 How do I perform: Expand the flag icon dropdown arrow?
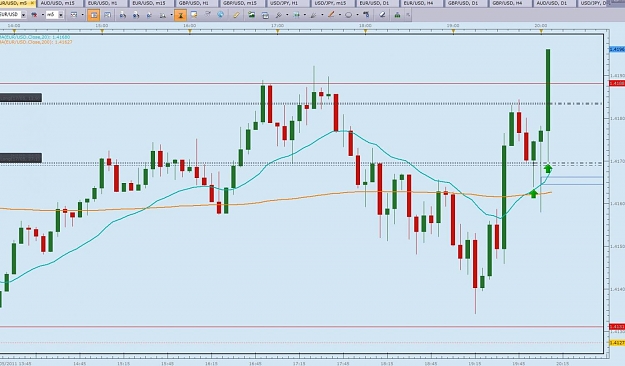(42, 15)
